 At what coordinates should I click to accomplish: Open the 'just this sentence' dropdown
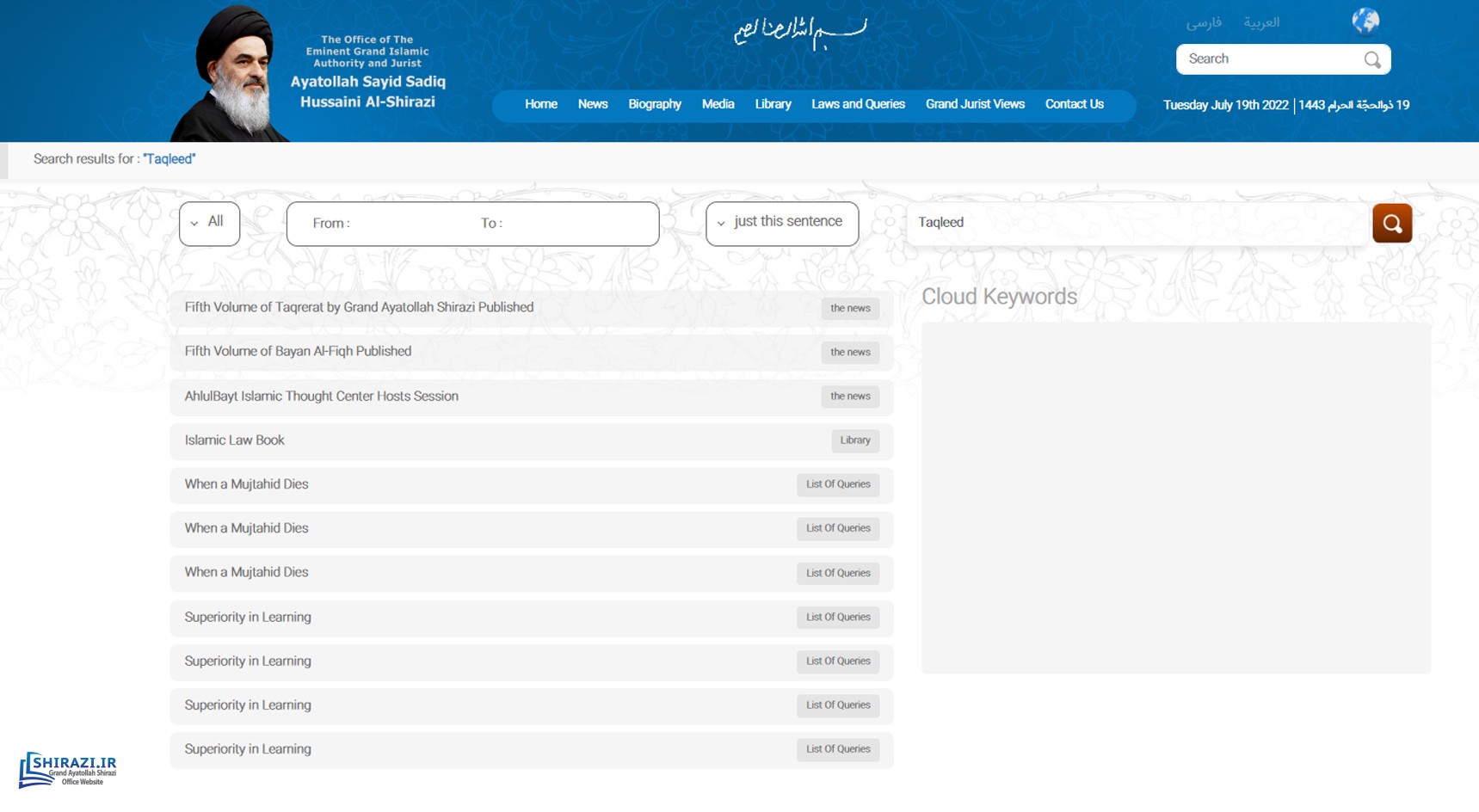pyautogui.click(x=781, y=223)
